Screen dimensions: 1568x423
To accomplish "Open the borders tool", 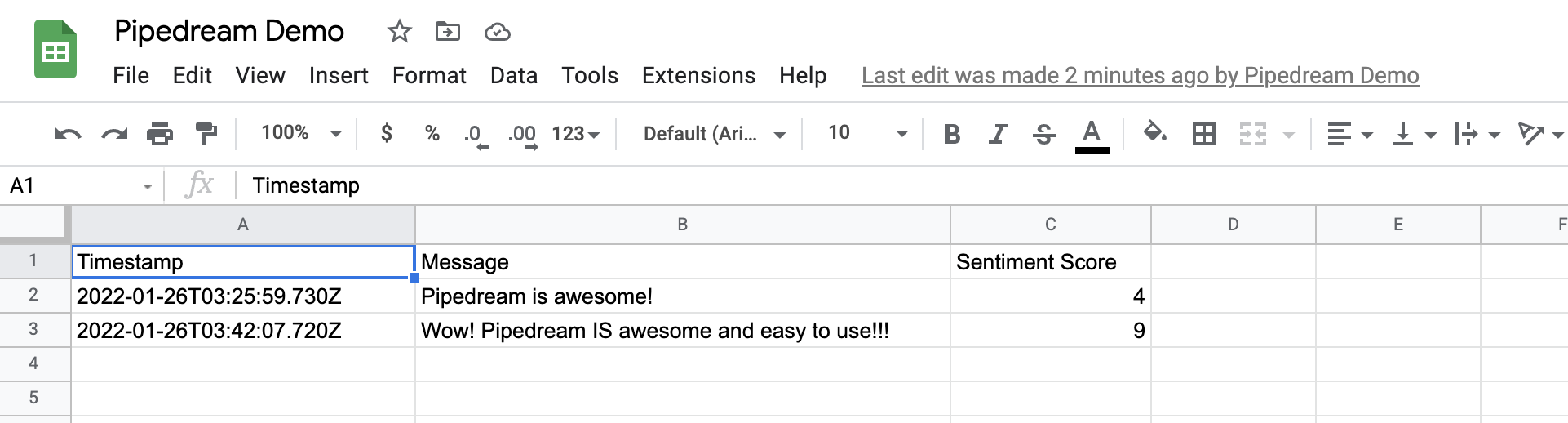I will pyautogui.click(x=1203, y=134).
